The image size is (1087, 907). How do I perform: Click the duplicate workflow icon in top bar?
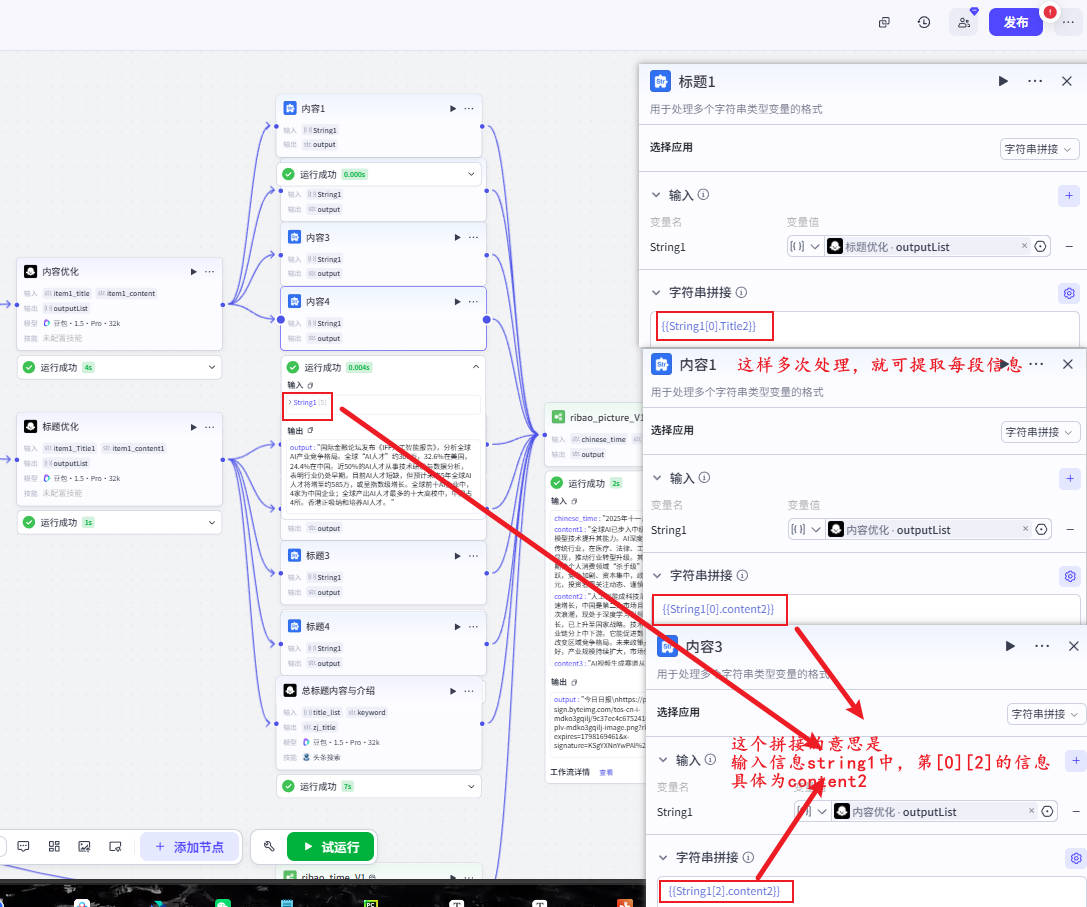[x=884, y=22]
